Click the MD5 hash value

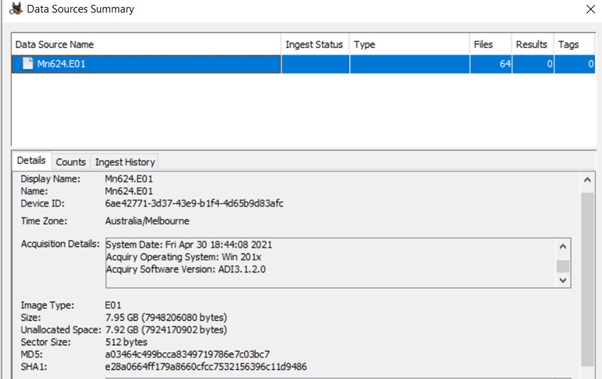187,354
